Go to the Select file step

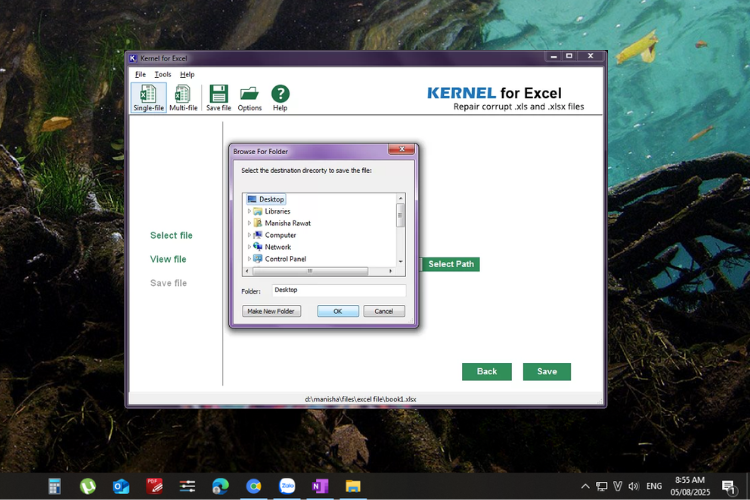[x=171, y=235]
